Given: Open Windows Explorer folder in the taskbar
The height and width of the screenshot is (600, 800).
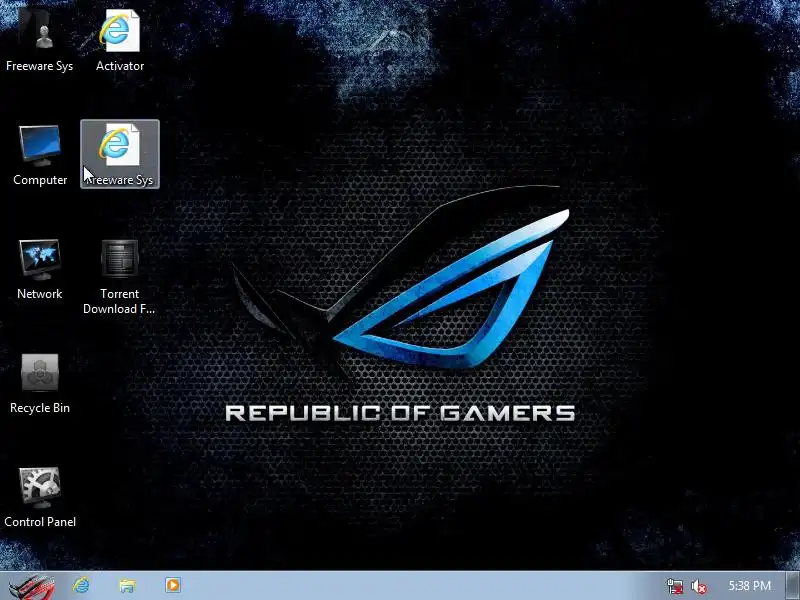Looking at the screenshot, I should (127, 585).
